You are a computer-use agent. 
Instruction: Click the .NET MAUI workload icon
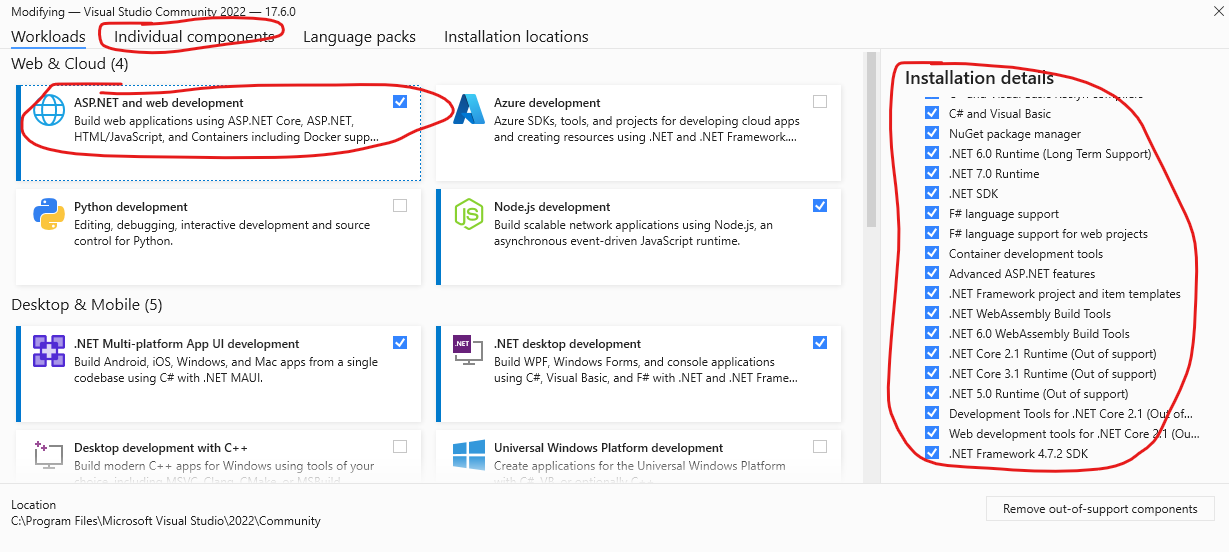tap(49, 351)
